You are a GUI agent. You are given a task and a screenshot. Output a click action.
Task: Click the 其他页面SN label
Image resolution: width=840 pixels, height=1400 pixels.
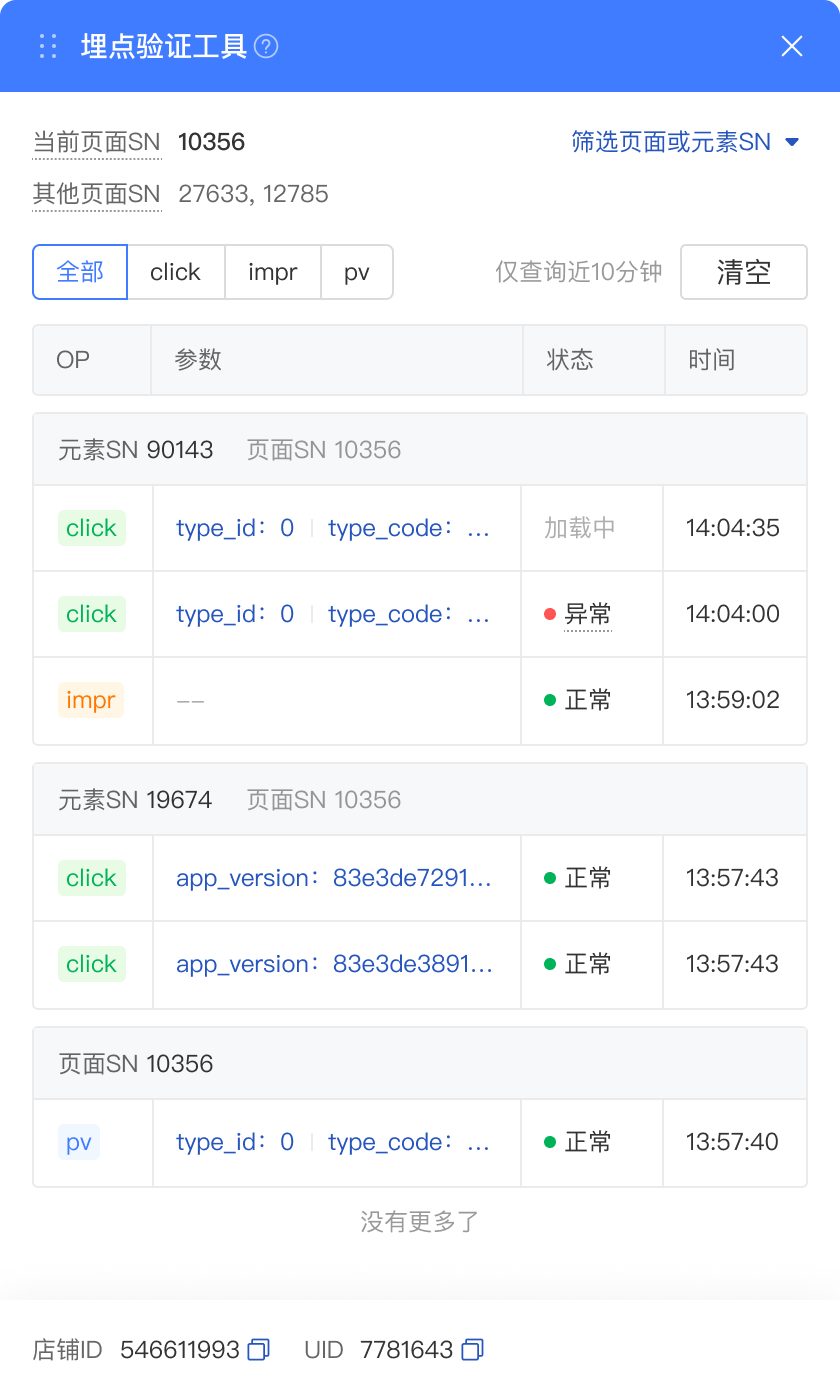coord(97,194)
